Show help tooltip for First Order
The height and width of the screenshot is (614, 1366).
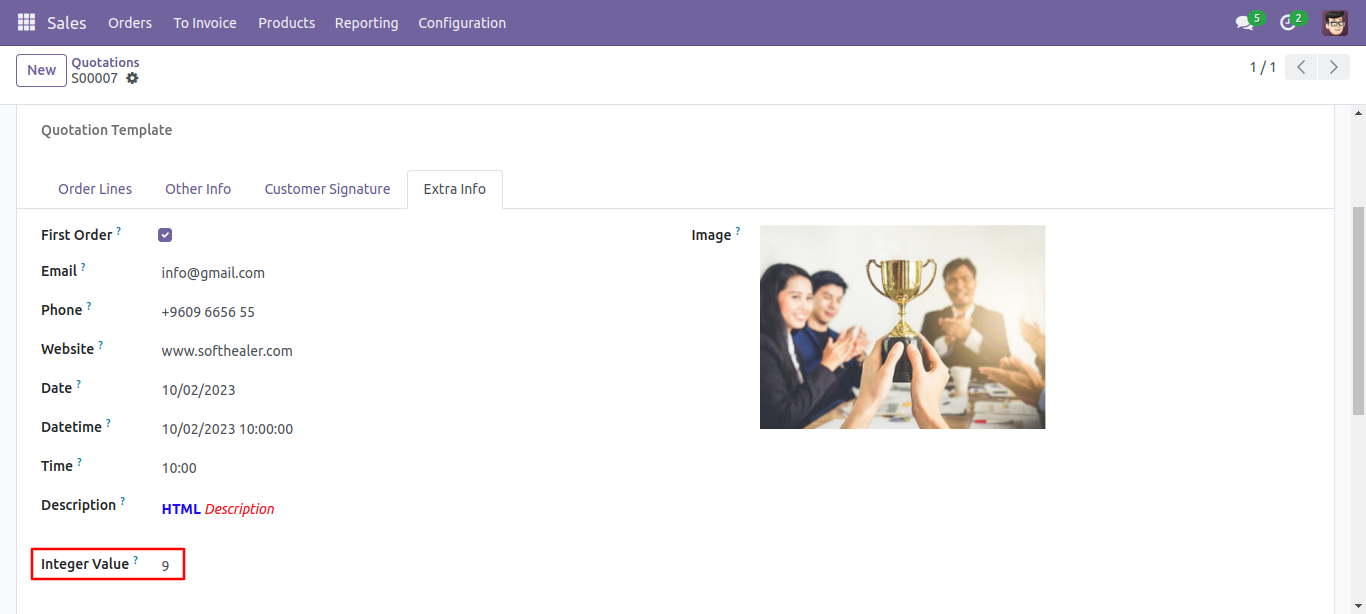[x=119, y=231]
